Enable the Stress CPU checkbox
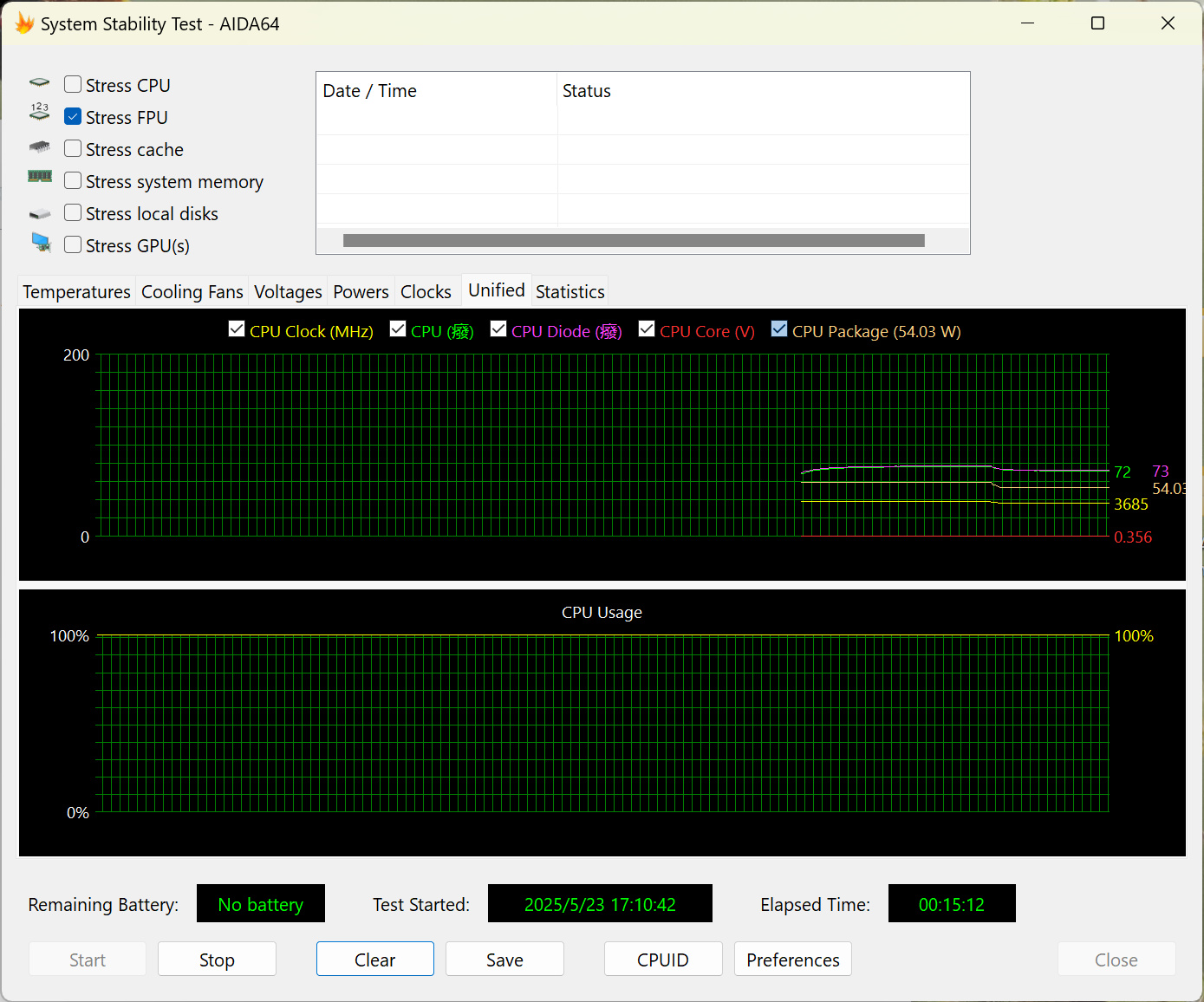 (x=73, y=85)
